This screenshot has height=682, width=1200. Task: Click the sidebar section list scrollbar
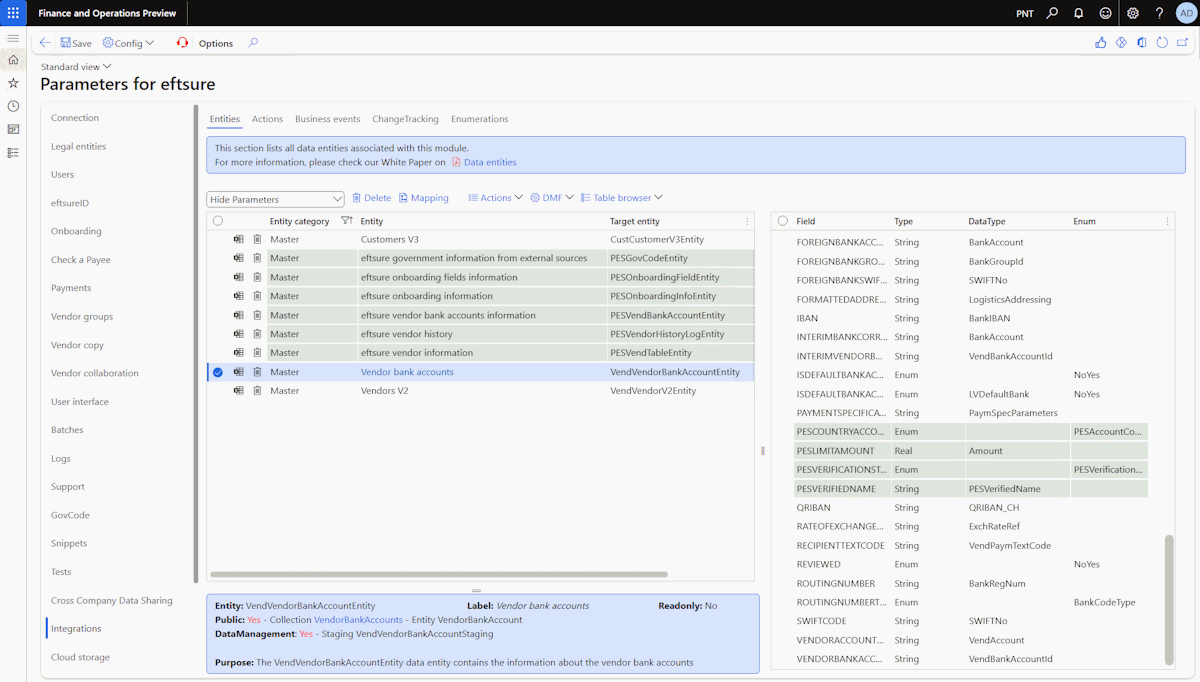point(196,345)
